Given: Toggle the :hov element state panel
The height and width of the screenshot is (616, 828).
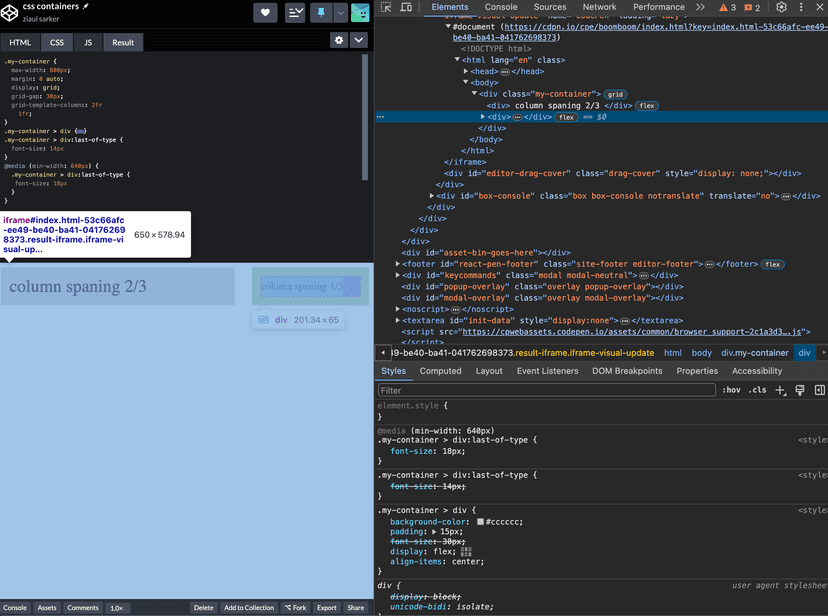Looking at the screenshot, I should tap(732, 390).
